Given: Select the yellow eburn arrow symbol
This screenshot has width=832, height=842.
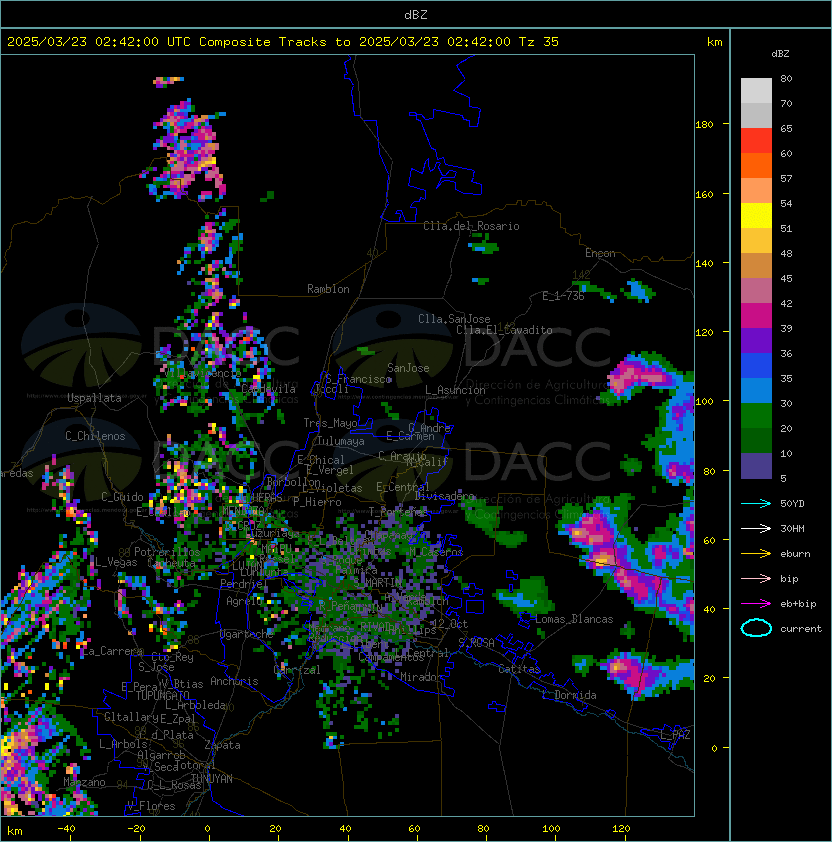Looking at the screenshot, I should click(756, 554).
